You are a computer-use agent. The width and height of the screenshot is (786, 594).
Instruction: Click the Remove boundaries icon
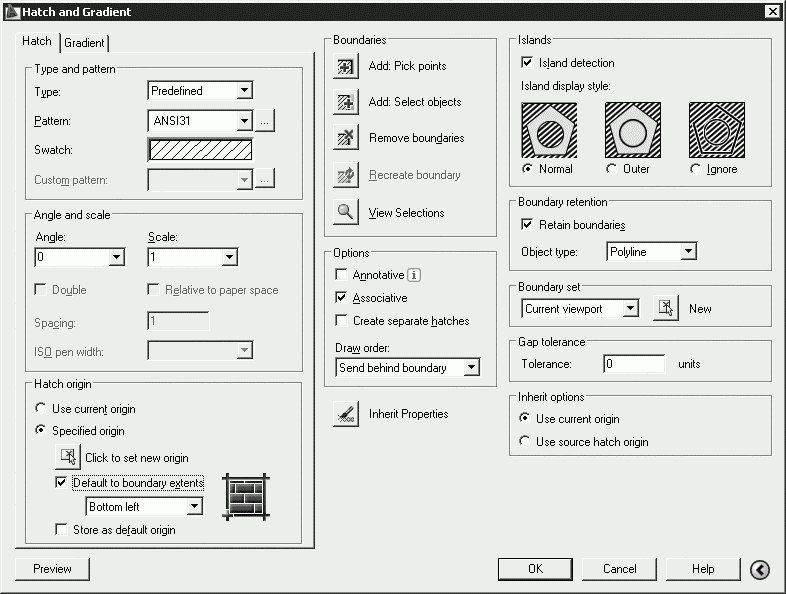(x=346, y=138)
